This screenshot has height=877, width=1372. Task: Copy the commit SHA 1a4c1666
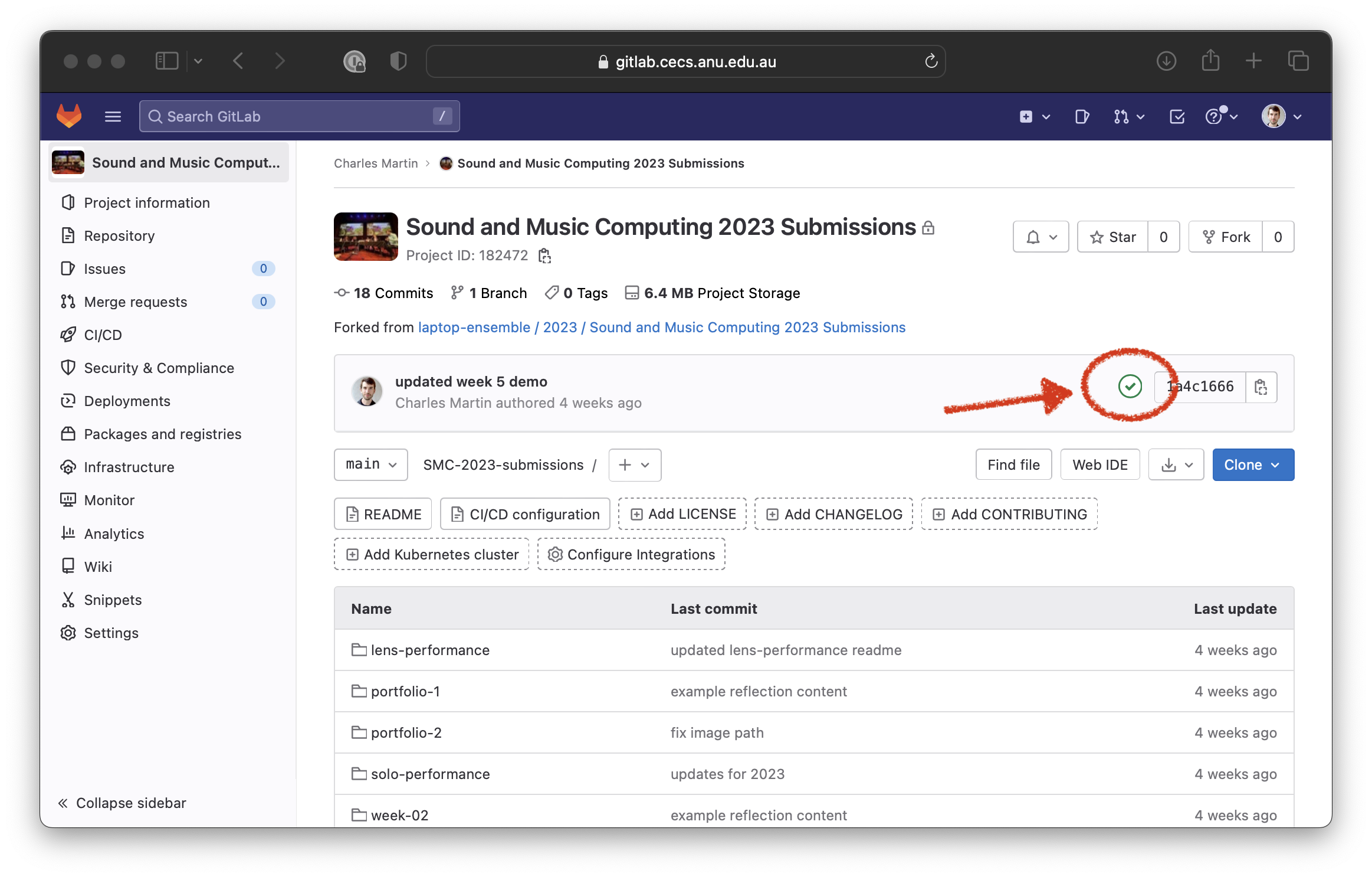click(1261, 387)
